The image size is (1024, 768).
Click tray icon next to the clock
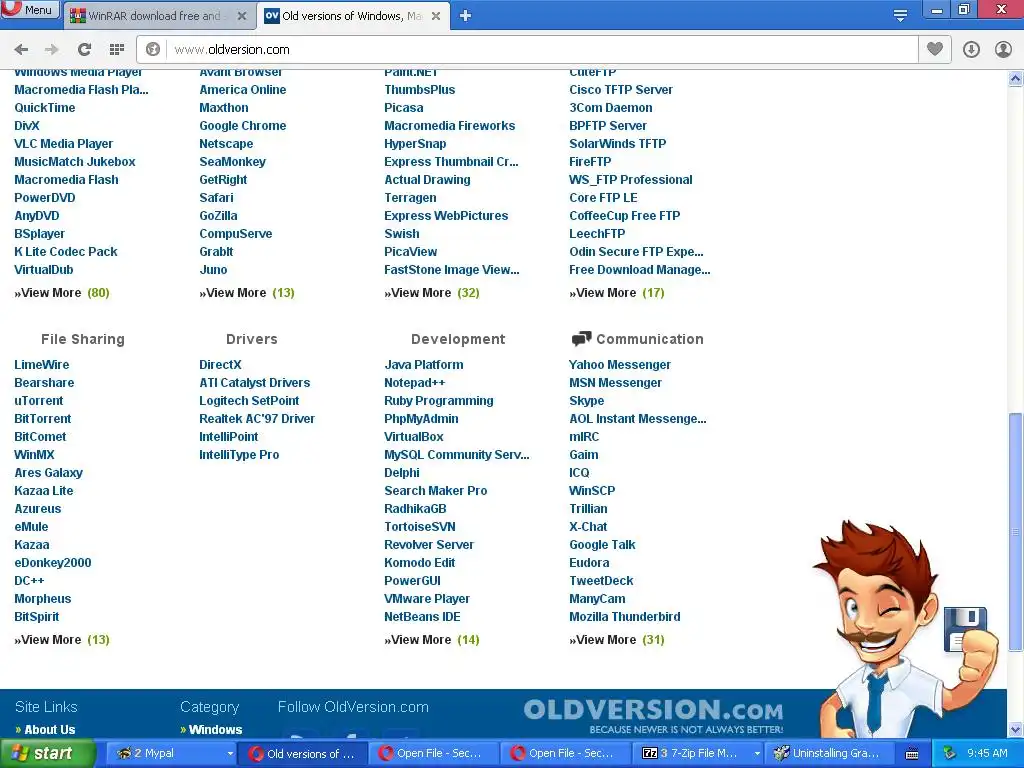(x=950, y=753)
